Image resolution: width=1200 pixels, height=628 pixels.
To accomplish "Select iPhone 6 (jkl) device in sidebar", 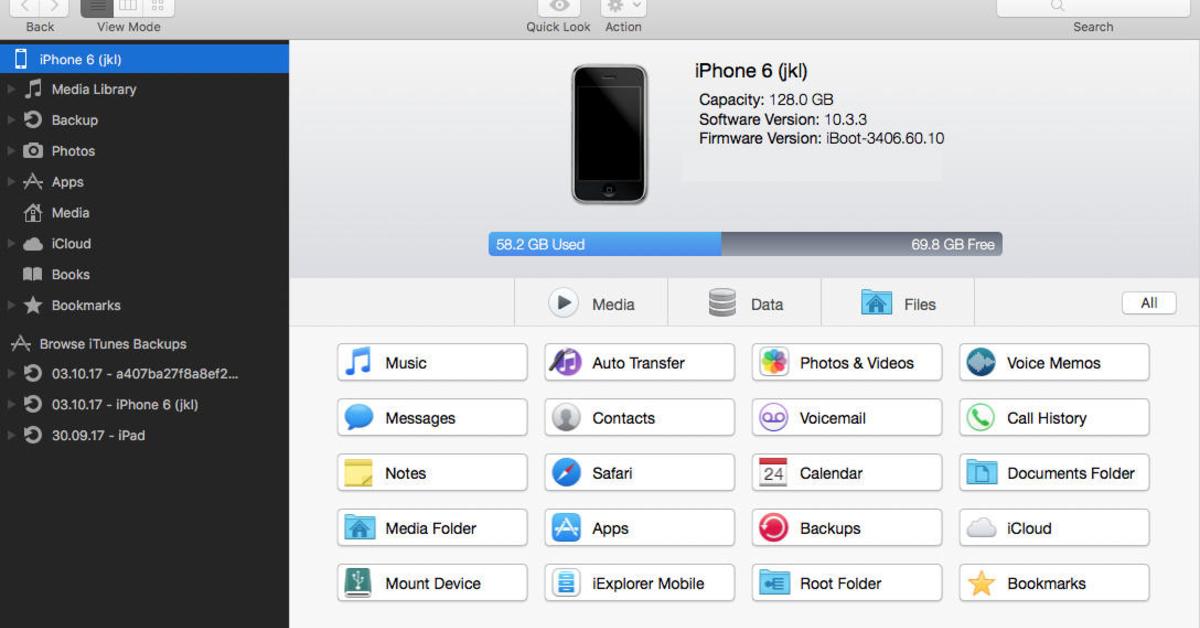I will tap(144, 59).
